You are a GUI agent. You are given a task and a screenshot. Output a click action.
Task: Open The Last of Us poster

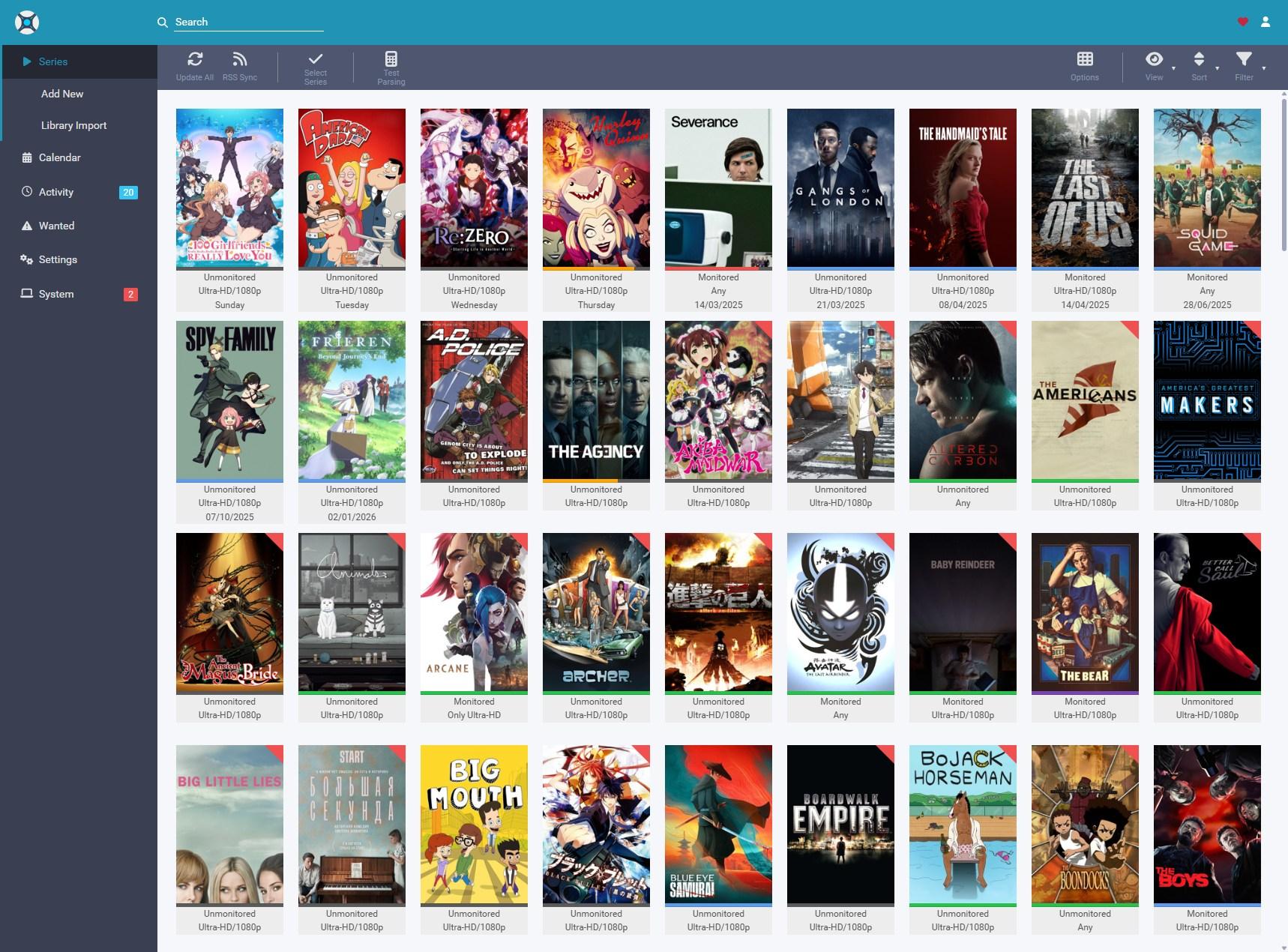[x=1085, y=187]
